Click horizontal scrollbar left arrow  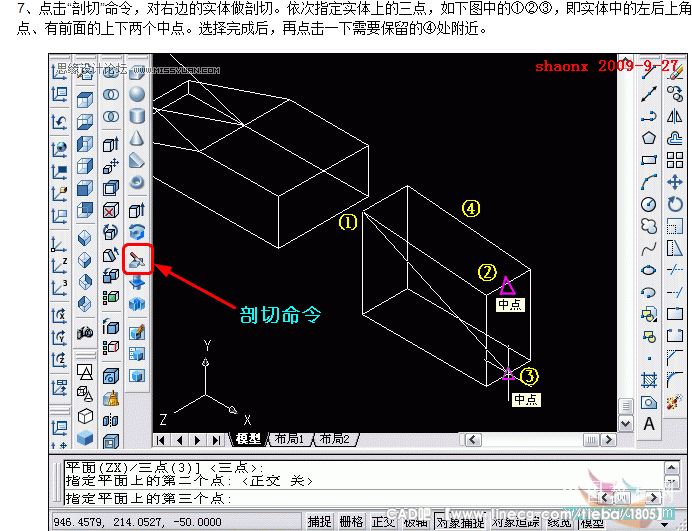click(474, 440)
